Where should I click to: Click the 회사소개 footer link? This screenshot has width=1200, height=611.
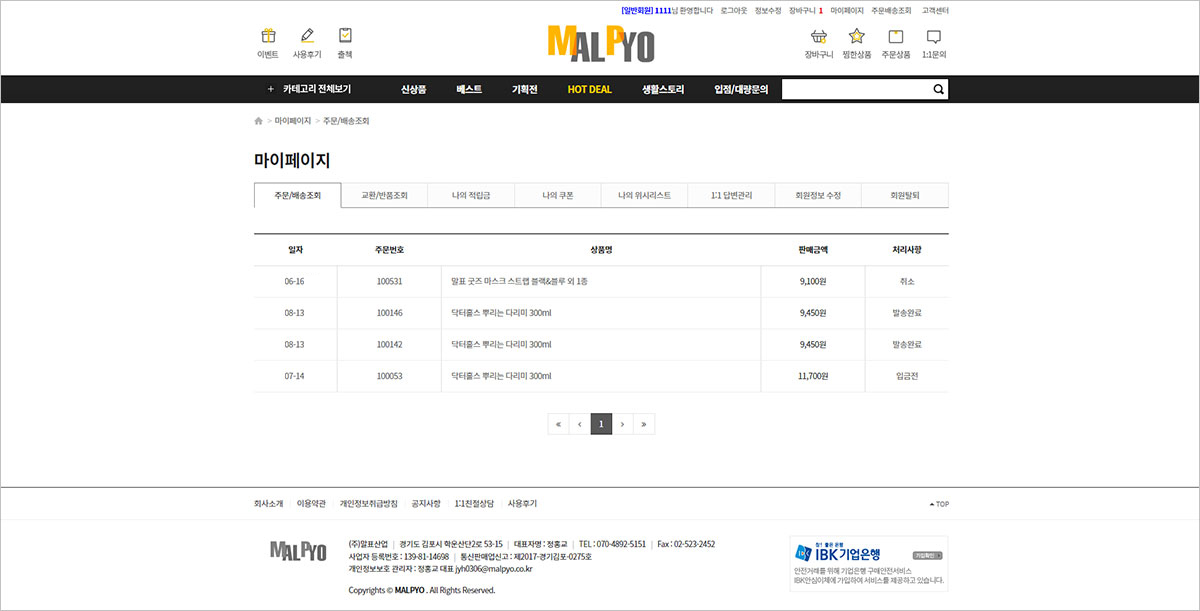click(268, 504)
